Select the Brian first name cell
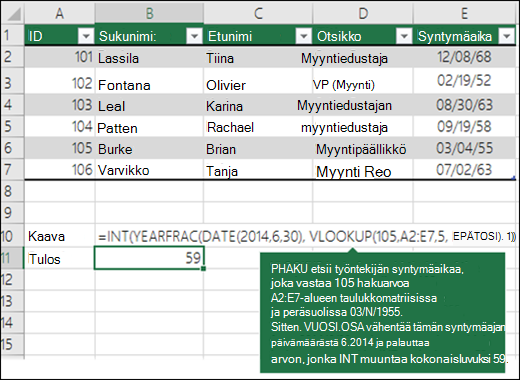The image size is (520, 380). coord(258,148)
